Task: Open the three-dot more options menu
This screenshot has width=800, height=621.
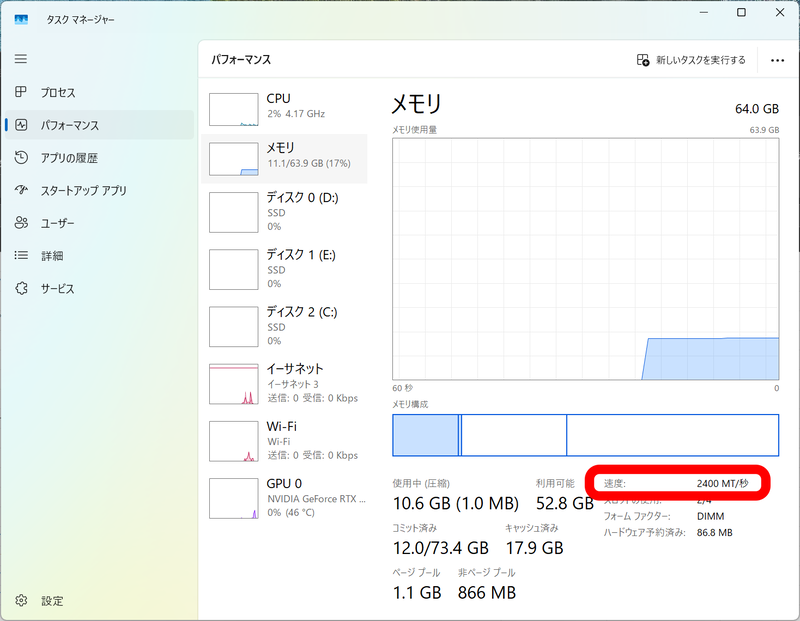Action: coord(777,60)
